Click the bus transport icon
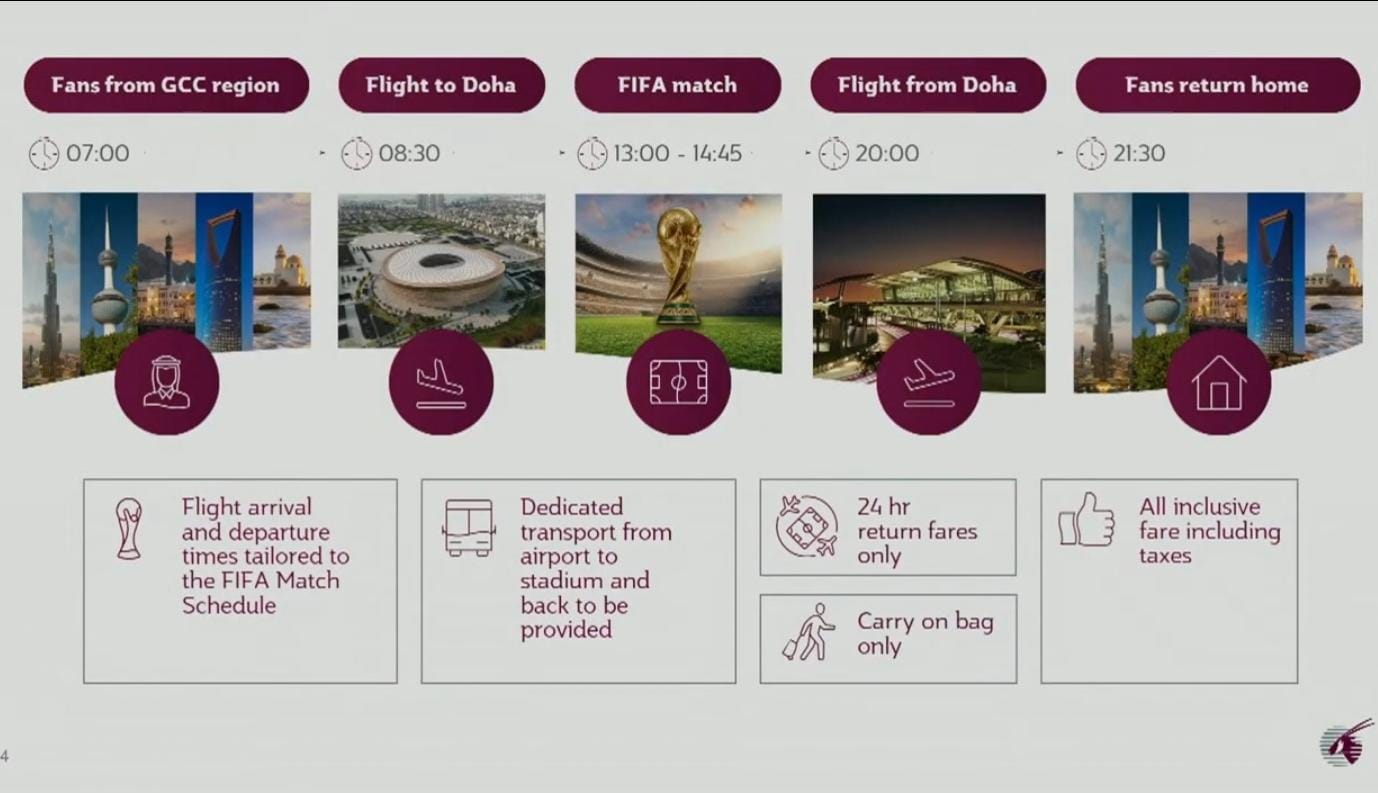Image resolution: width=1378 pixels, height=793 pixels. coord(469,527)
